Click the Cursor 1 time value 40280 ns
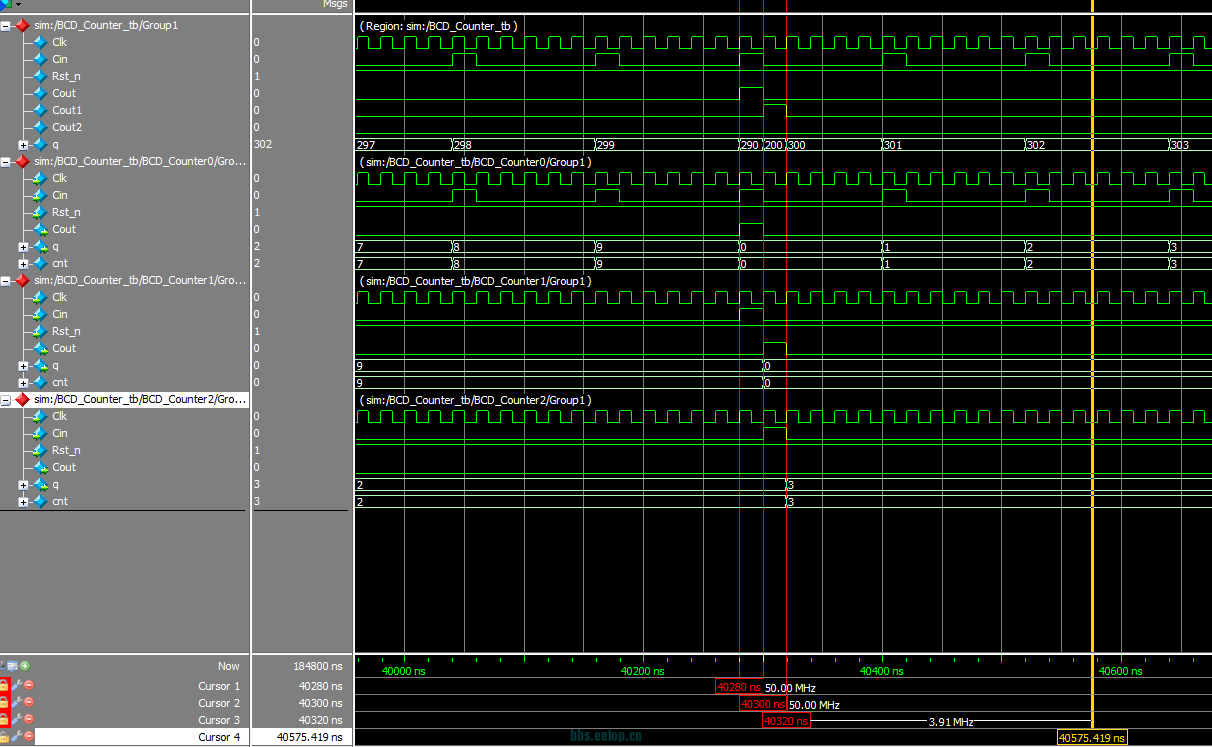Viewport: 1212px width, 747px height. click(321, 686)
